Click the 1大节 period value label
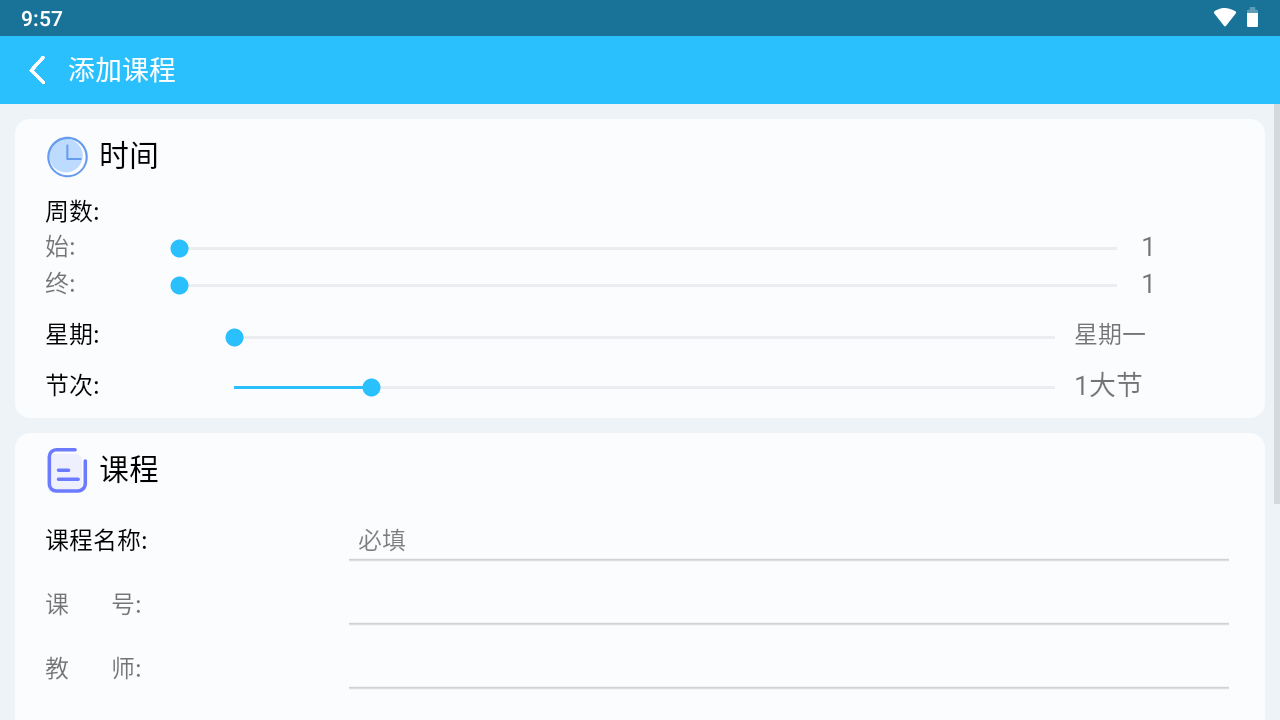 point(1108,386)
